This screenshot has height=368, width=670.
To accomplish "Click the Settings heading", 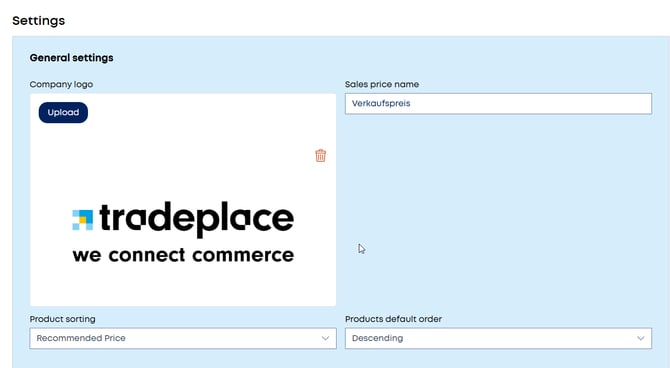I will pos(38,21).
